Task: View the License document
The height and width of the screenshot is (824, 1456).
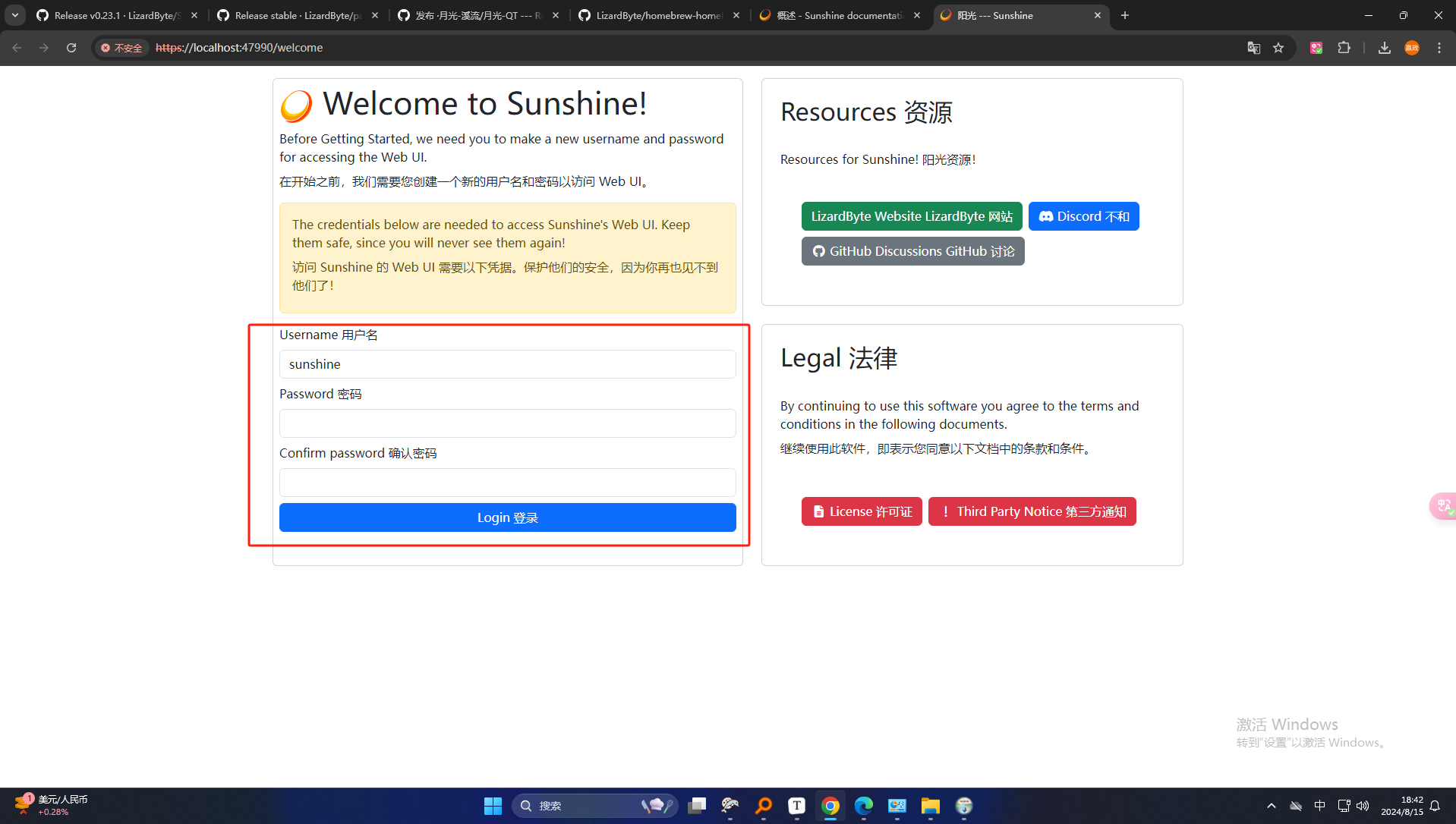Action: tap(862, 511)
